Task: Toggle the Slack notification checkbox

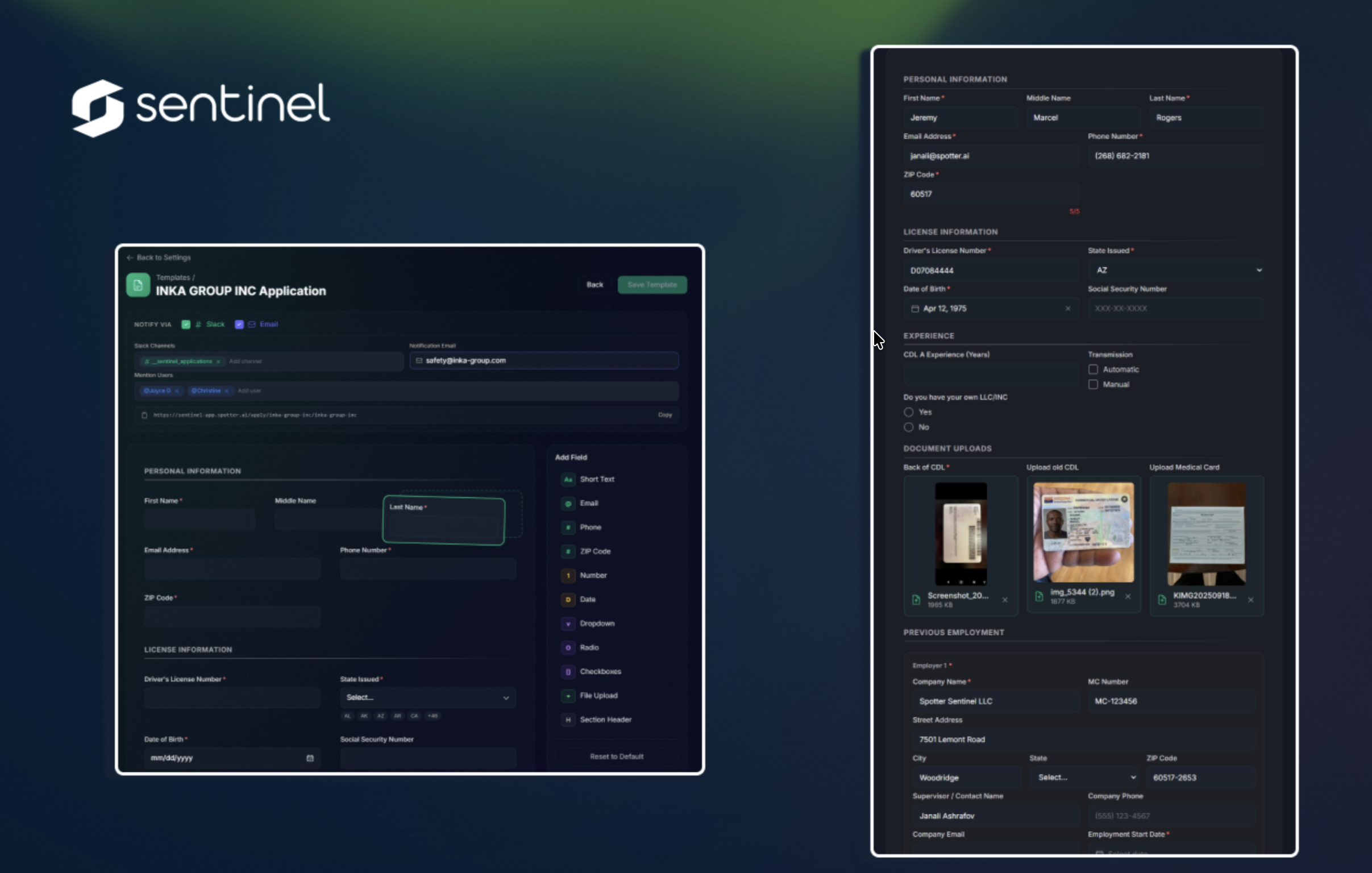Action: 186,324
